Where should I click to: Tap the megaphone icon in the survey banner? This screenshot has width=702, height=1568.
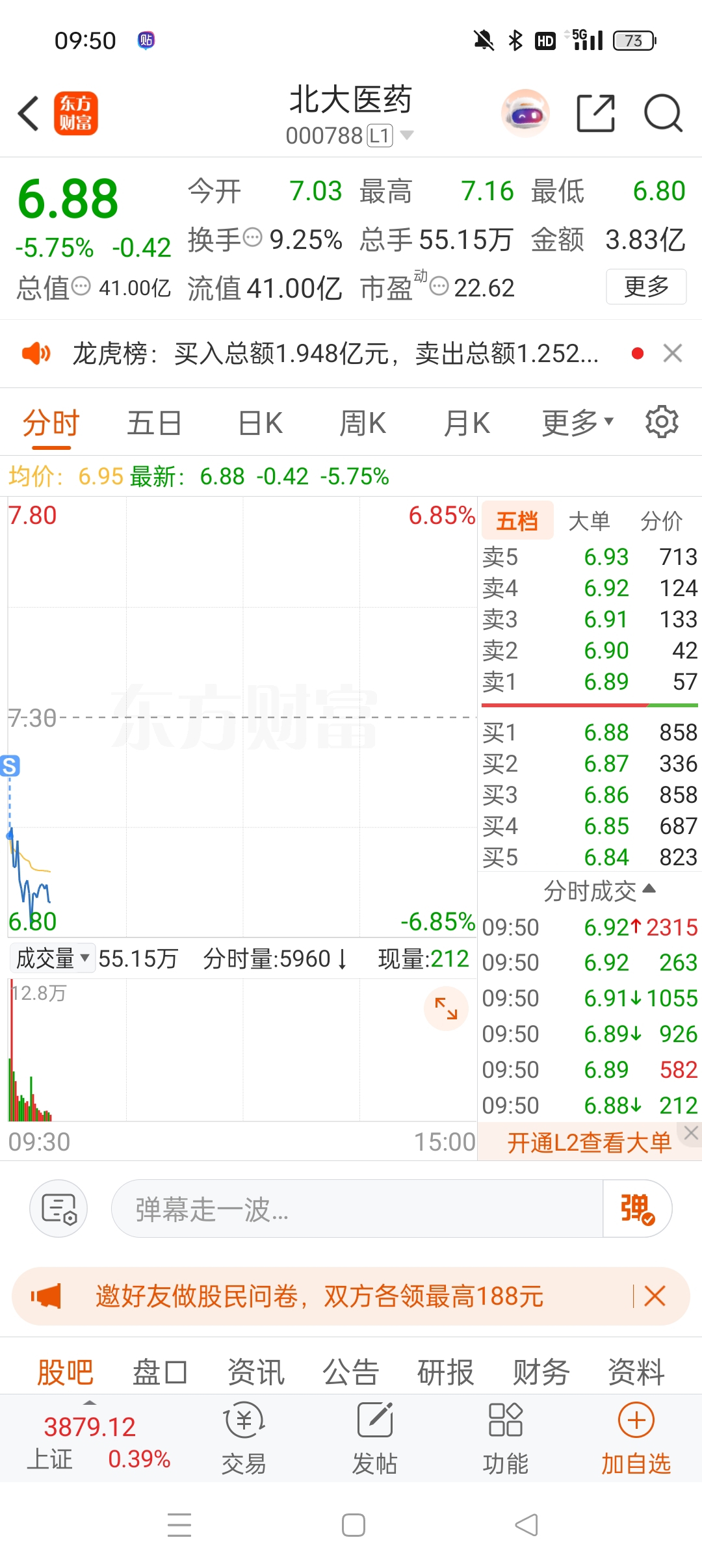pos(46,1296)
